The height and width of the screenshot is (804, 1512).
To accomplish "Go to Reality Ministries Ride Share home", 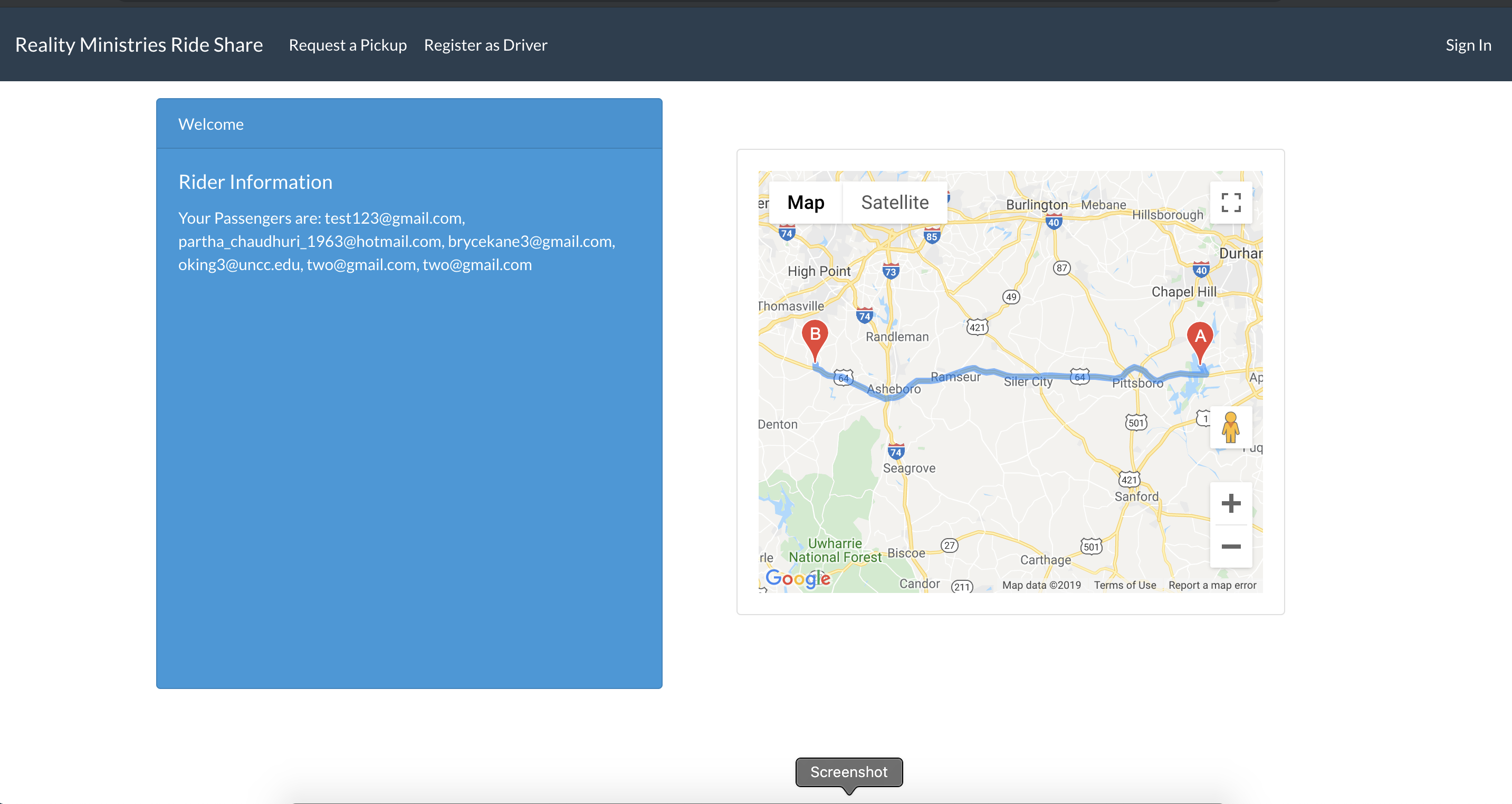I will point(139,45).
